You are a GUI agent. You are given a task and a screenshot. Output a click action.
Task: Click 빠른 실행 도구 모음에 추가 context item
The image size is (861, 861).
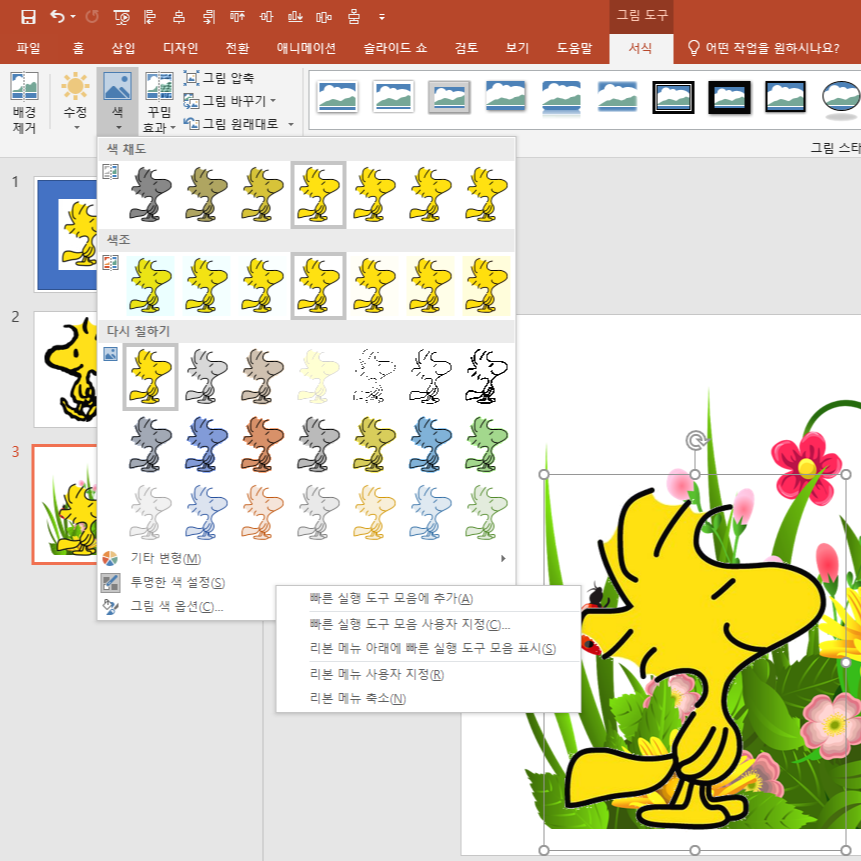click(x=428, y=599)
